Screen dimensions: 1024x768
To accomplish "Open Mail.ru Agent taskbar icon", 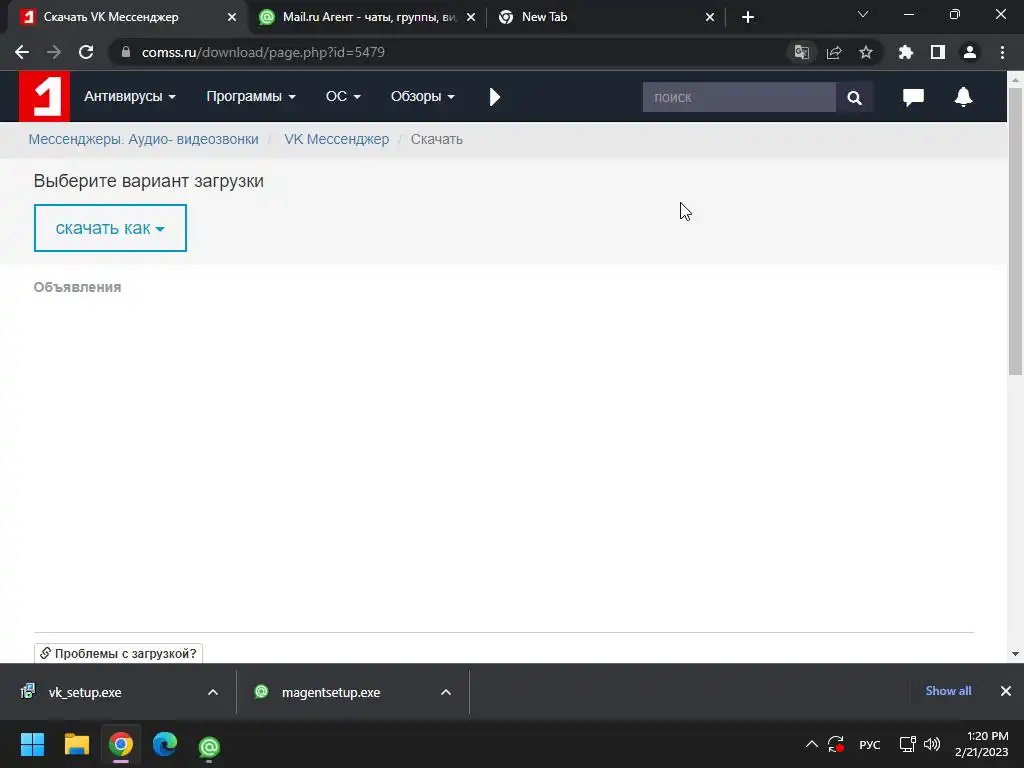I will click(x=209, y=746).
